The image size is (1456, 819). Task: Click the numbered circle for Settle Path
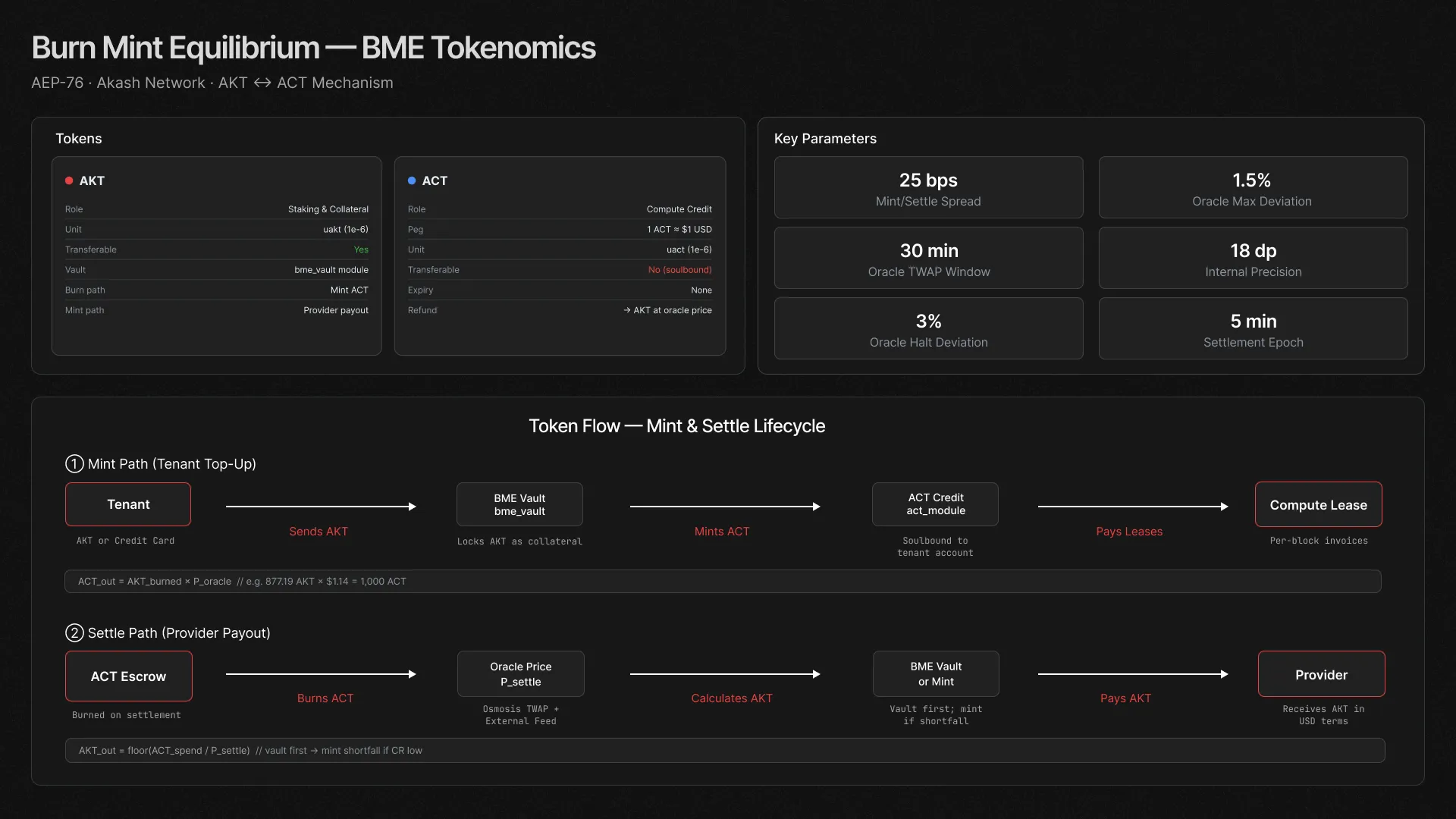[x=74, y=632]
